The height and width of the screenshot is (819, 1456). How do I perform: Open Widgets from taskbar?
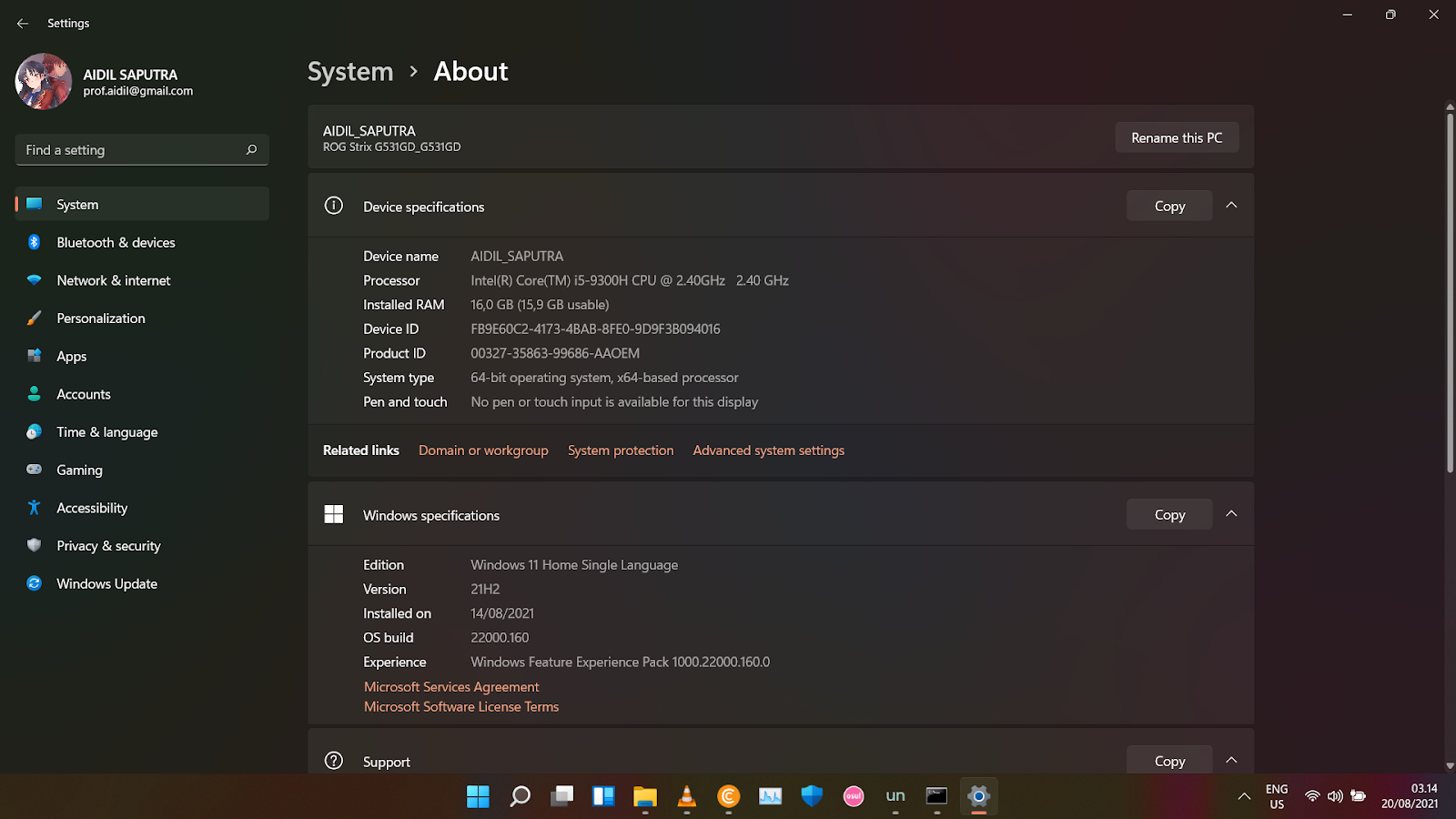coord(603,796)
